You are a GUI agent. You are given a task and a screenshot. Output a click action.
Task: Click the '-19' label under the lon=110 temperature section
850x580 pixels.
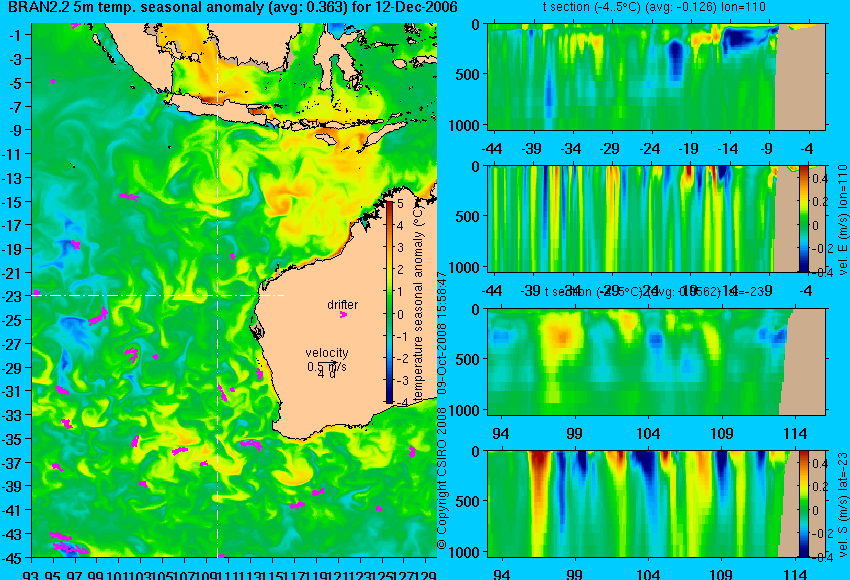[x=688, y=149]
